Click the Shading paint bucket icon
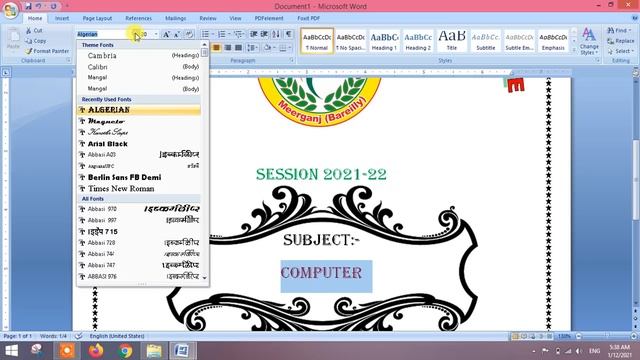Image resolution: width=640 pixels, height=360 pixels. click(x=267, y=48)
